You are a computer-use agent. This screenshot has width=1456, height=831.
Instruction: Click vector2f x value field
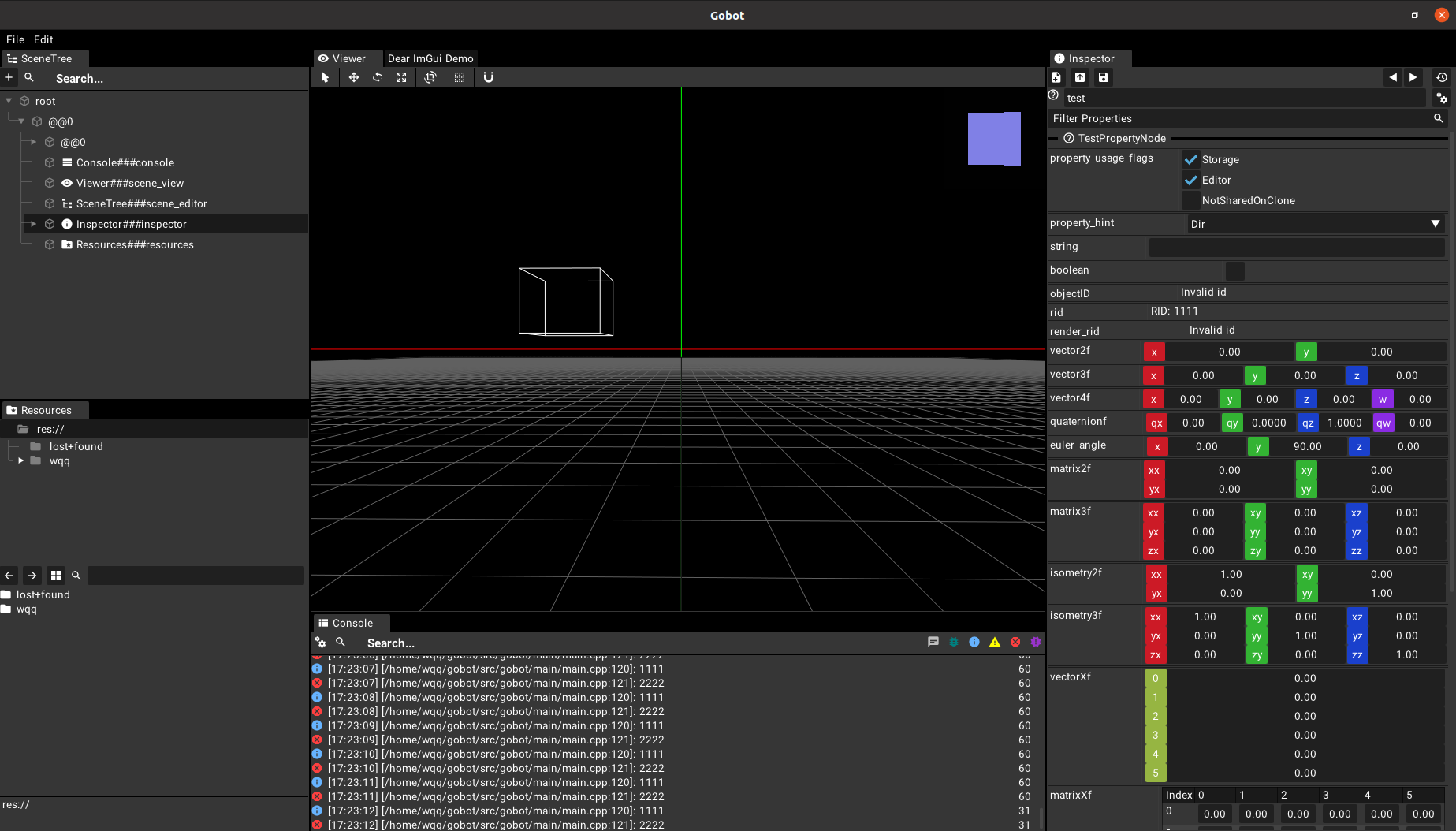coord(1229,352)
